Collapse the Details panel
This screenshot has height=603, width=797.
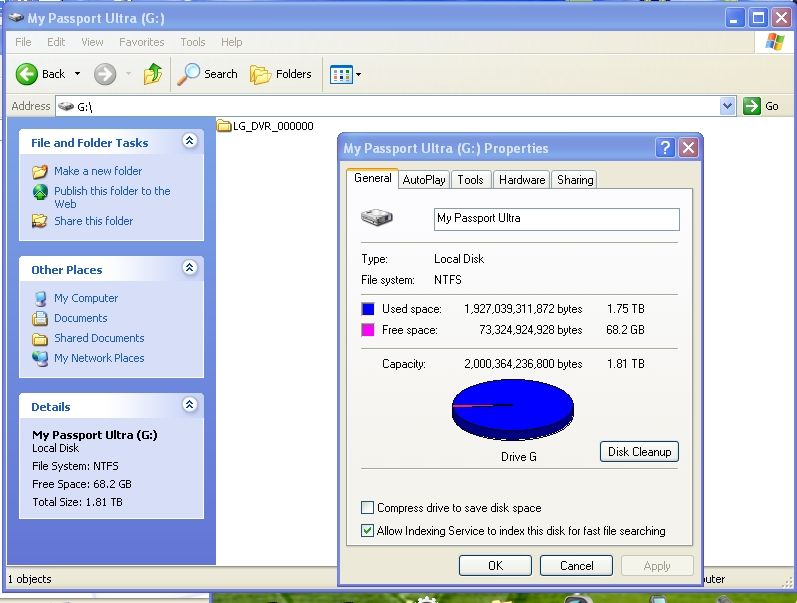click(x=190, y=405)
